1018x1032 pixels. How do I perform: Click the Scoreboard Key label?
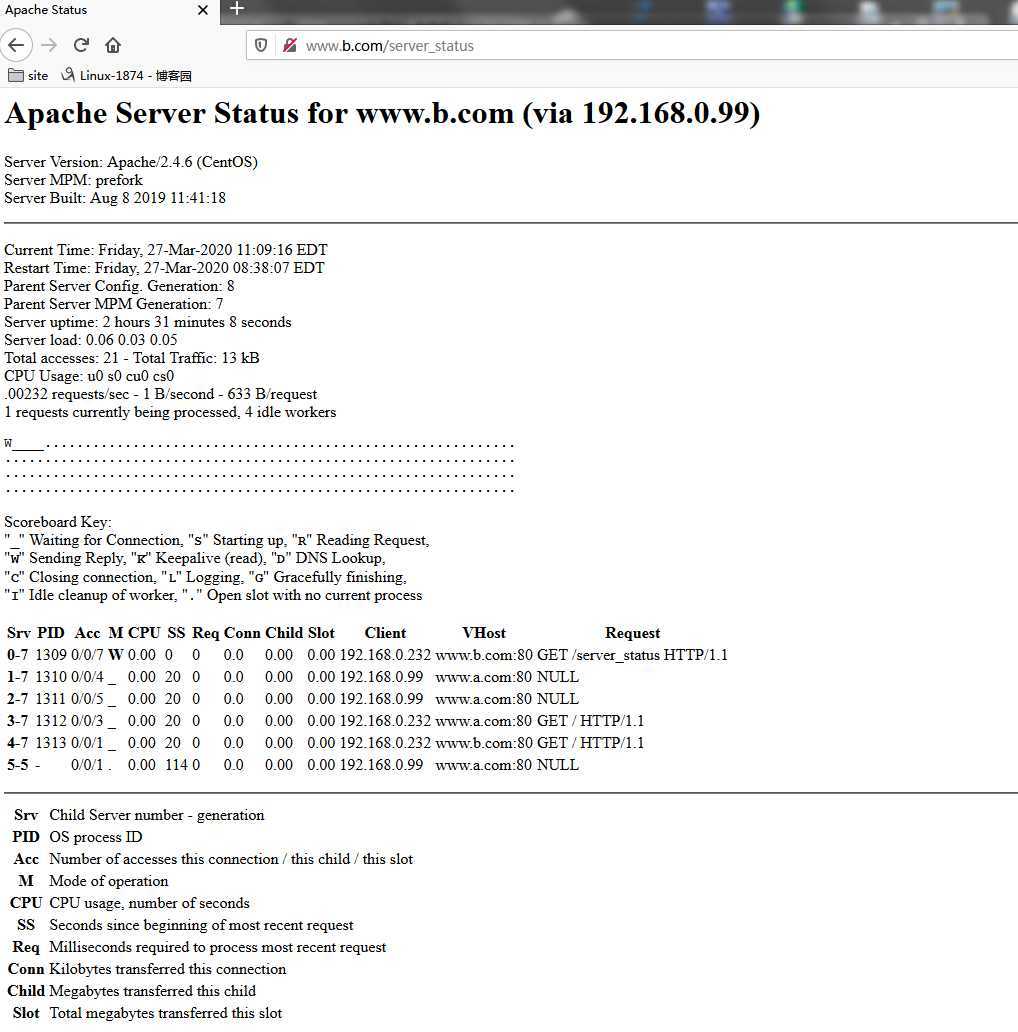tap(58, 522)
